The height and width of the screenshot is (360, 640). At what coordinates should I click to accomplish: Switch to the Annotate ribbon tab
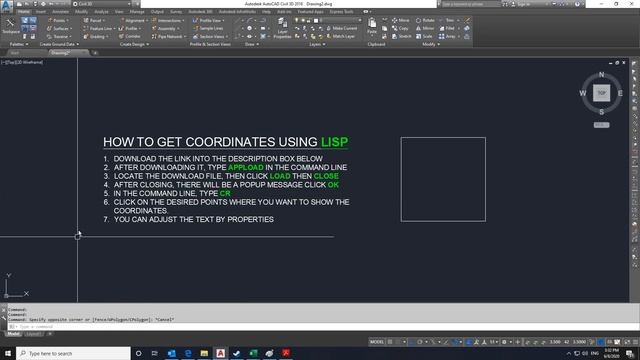point(60,11)
